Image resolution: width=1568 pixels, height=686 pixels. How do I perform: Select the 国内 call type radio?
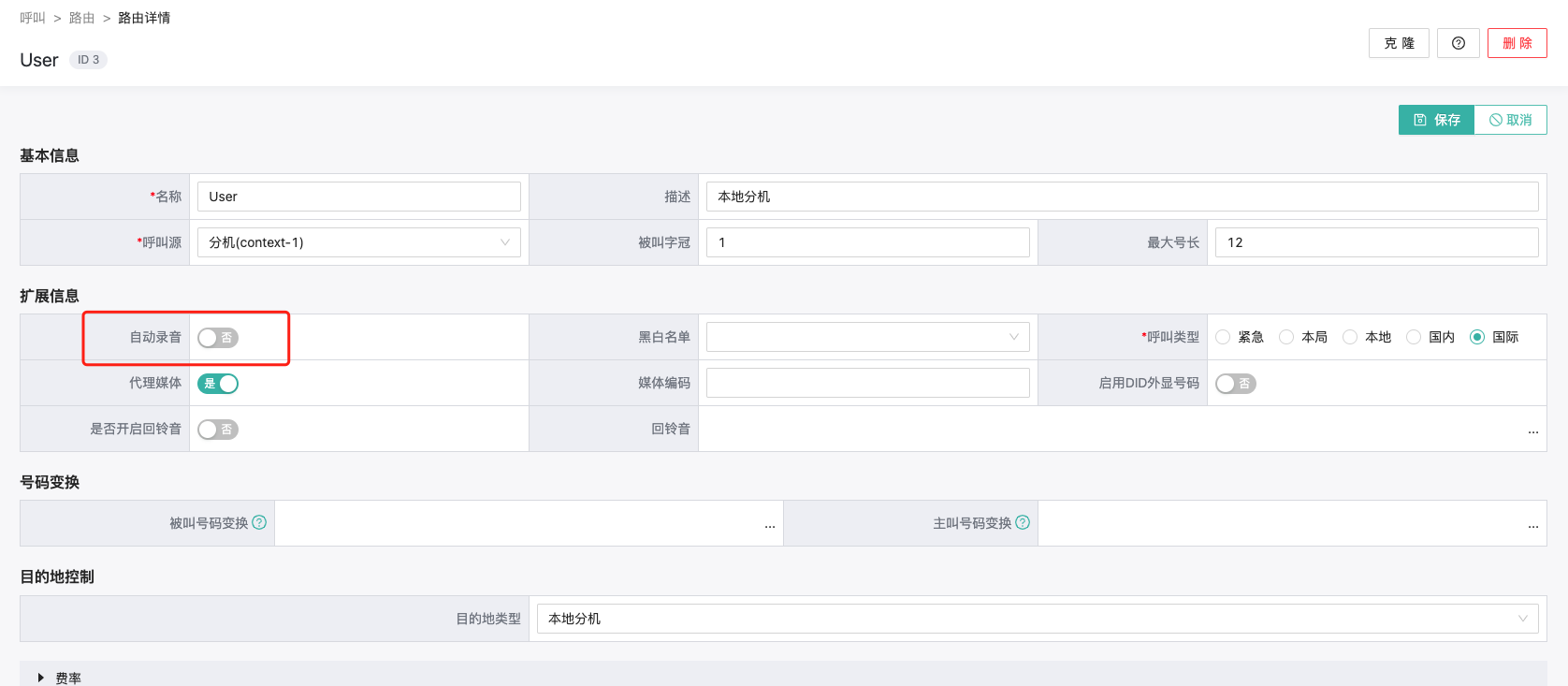click(x=1415, y=337)
